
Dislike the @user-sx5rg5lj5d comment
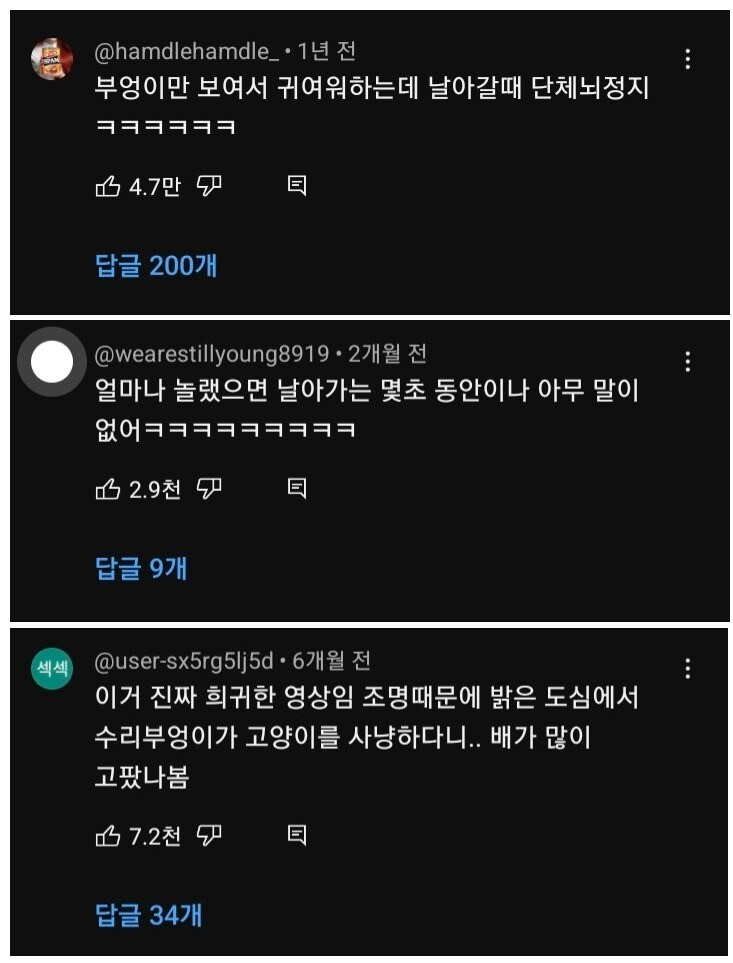click(209, 836)
